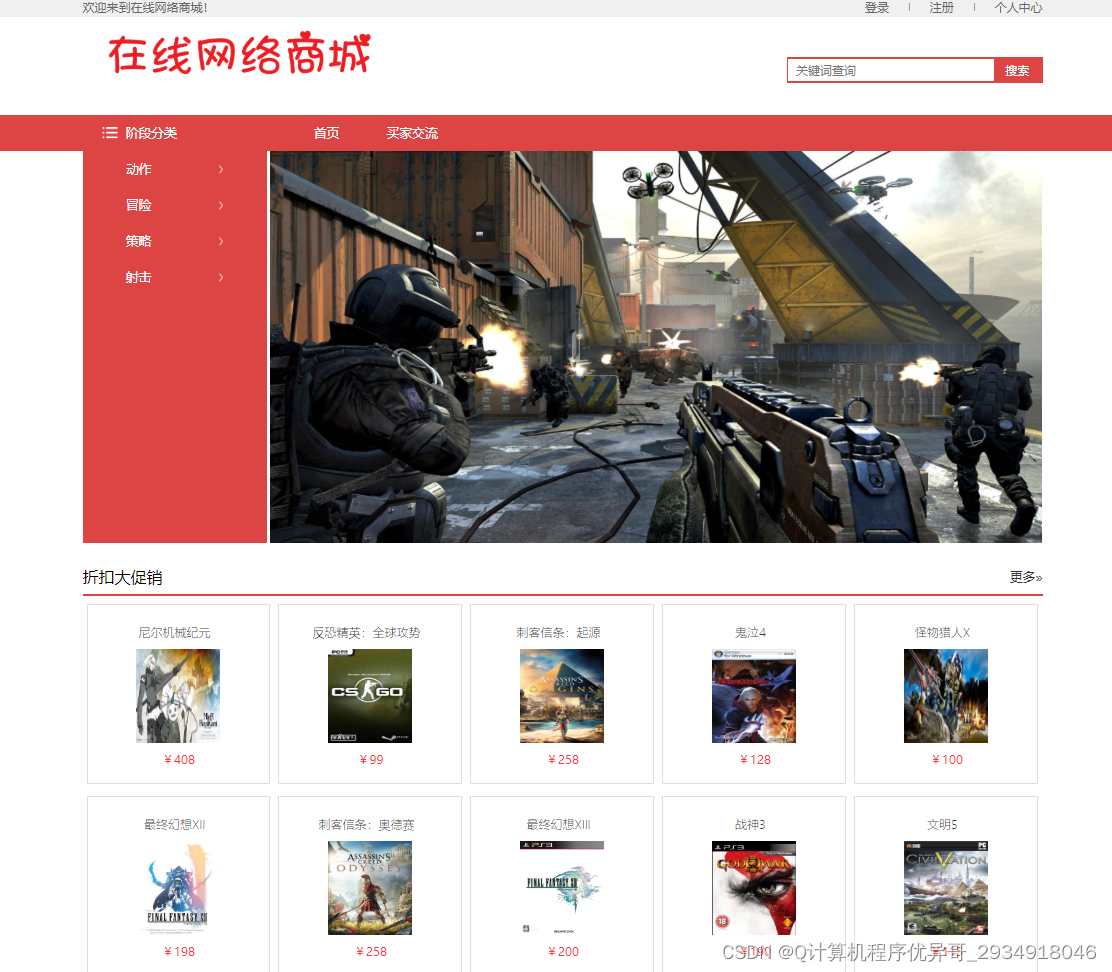Open 个人中心 from the top bar
The height and width of the screenshot is (972, 1112).
[x=1018, y=8]
